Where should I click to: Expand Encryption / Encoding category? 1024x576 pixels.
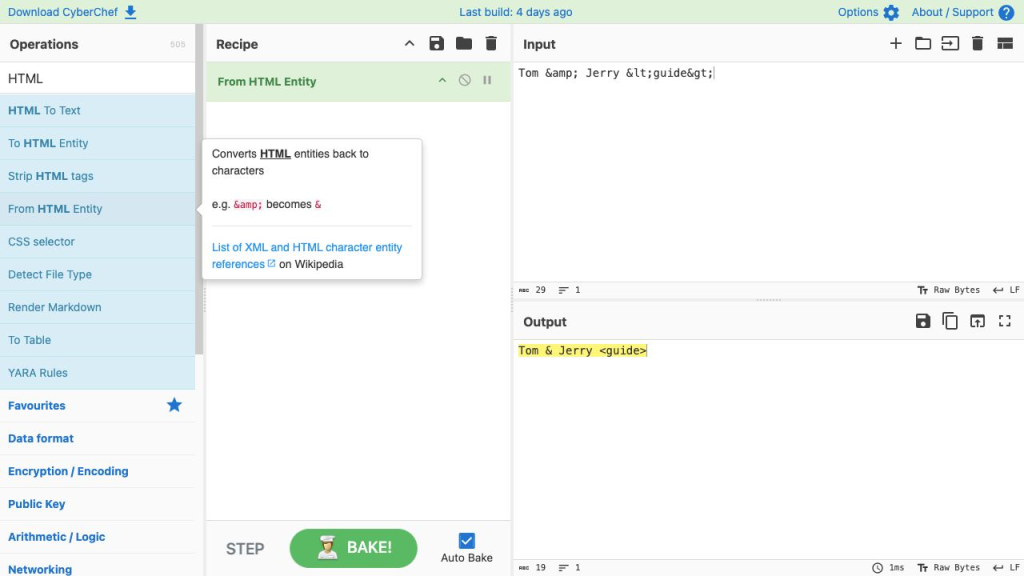97,471
